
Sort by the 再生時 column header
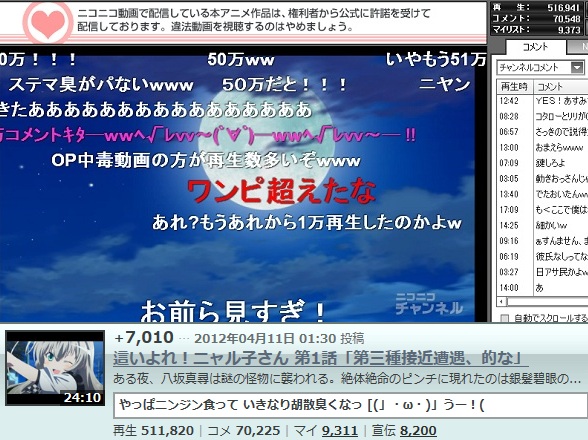point(514,87)
